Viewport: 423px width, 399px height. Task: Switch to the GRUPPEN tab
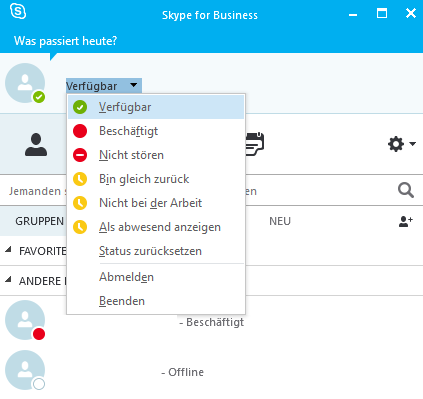pyautogui.click(x=39, y=221)
